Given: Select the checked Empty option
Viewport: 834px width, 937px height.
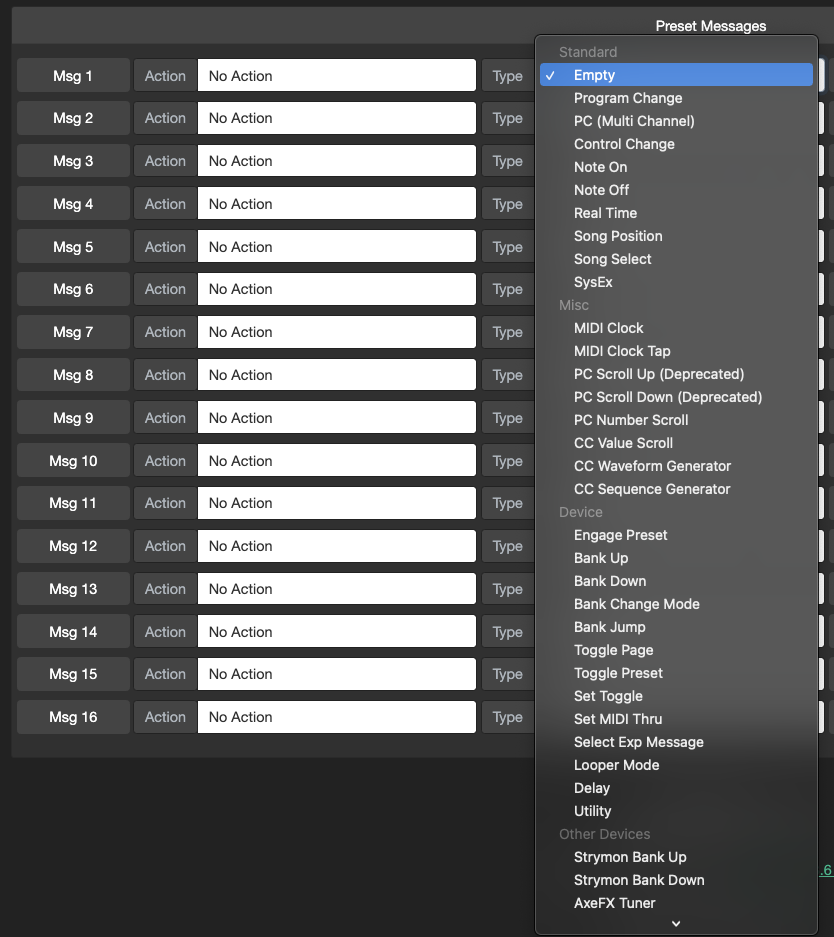Looking at the screenshot, I should coord(594,75).
